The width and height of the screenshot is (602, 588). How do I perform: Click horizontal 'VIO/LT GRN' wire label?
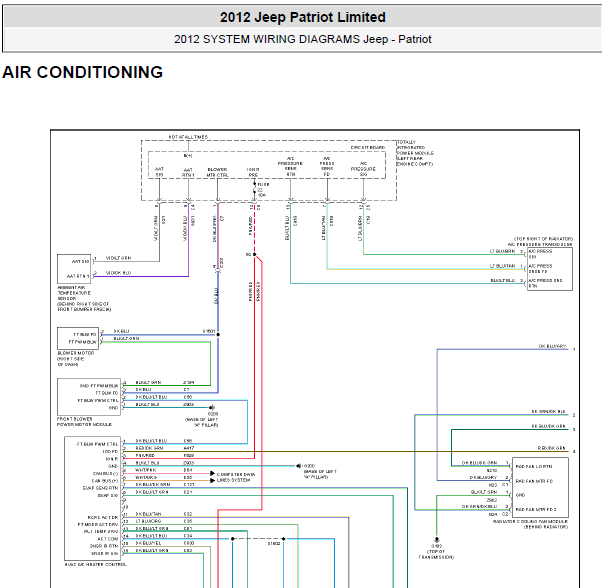118,258
